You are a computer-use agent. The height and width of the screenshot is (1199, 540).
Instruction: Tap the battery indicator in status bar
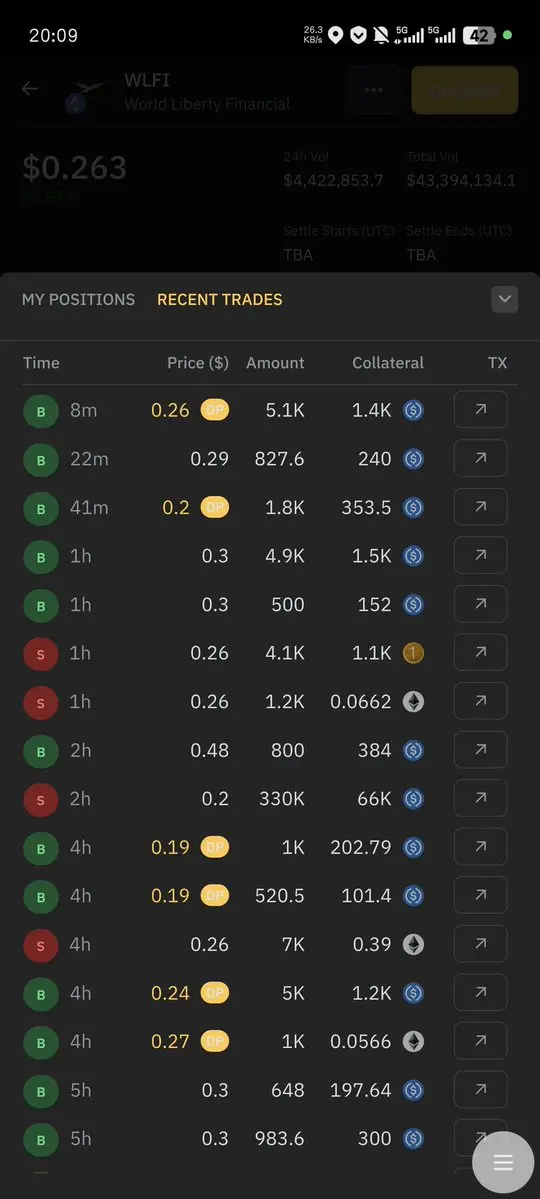tap(479, 35)
